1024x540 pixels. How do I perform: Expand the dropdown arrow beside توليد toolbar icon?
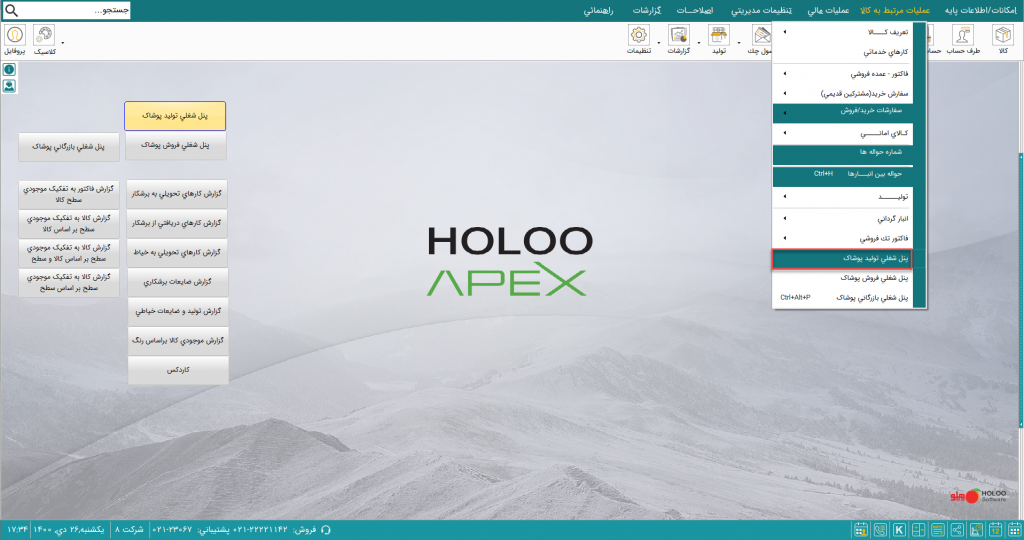[739, 43]
